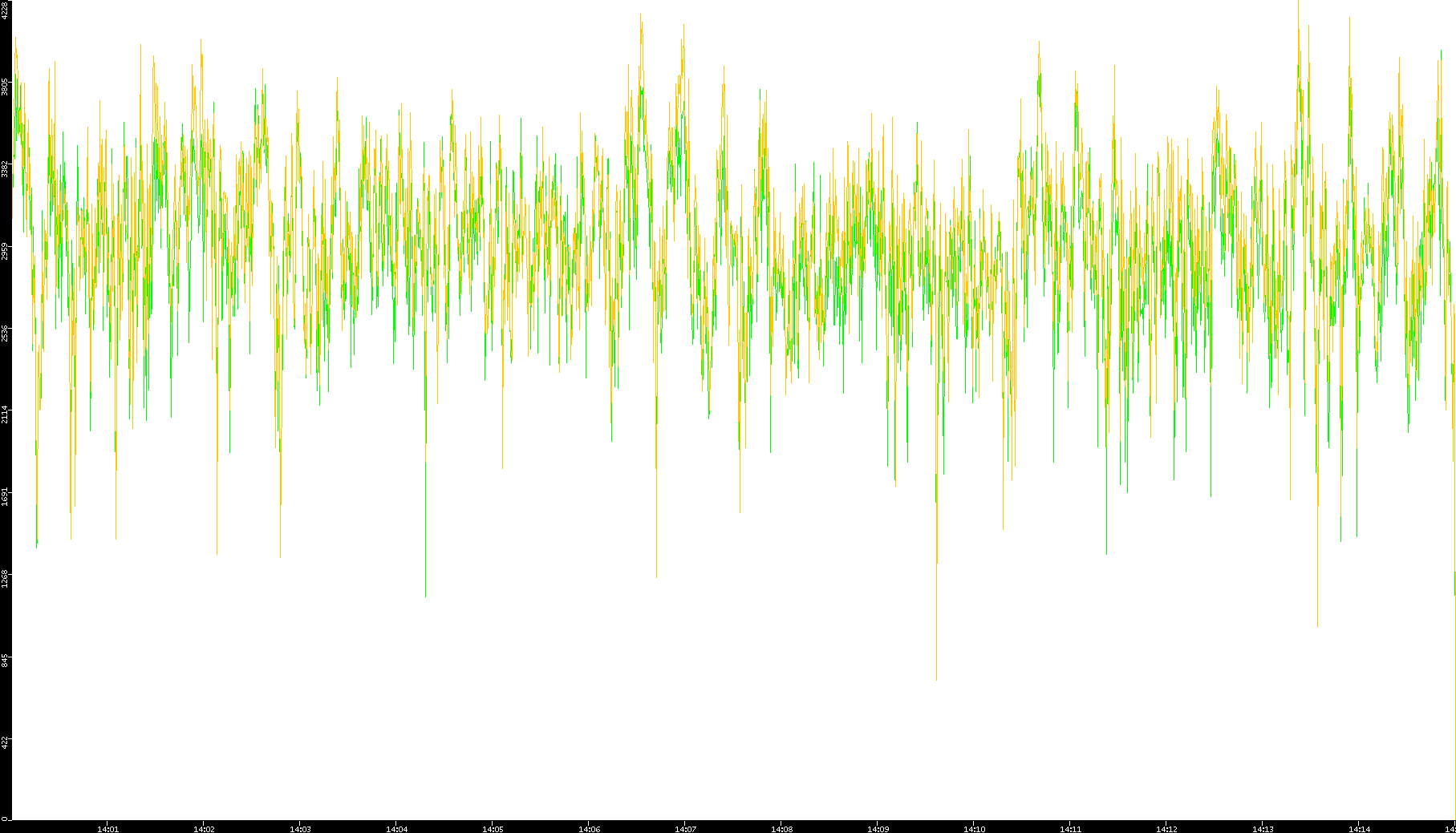Select the 14:07 time axis label
This screenshot has height=833, width=1456.
point(685,829)
